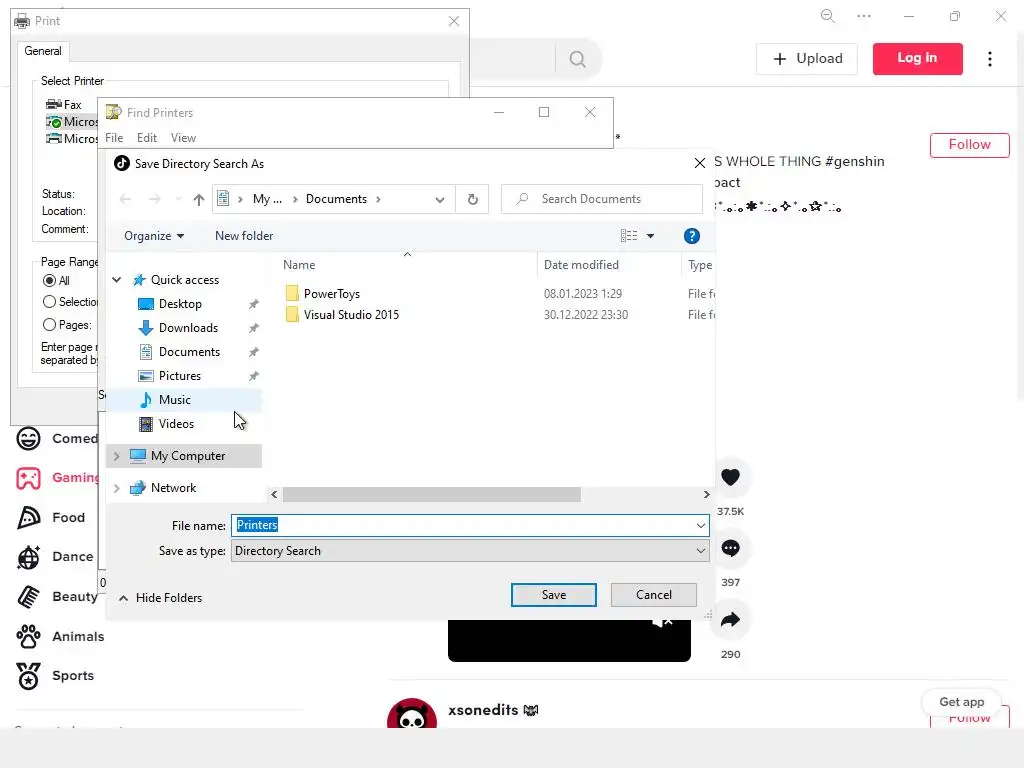
Task: Open the xsonedits profile avatar
Action: tap(411, 715)
